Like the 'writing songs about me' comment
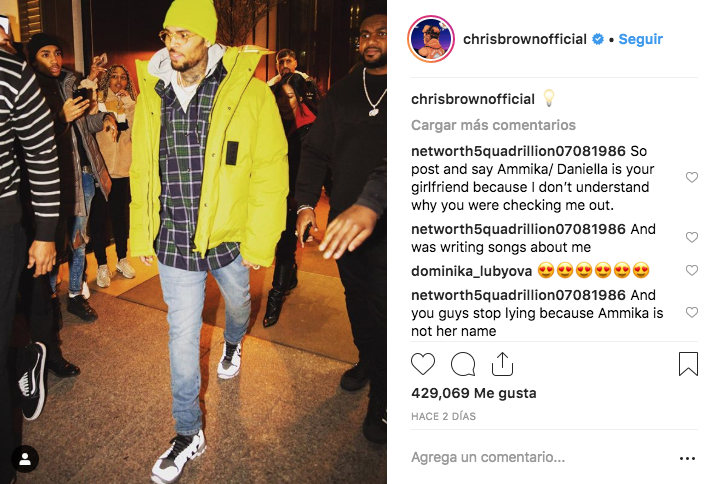 (692, 237)
